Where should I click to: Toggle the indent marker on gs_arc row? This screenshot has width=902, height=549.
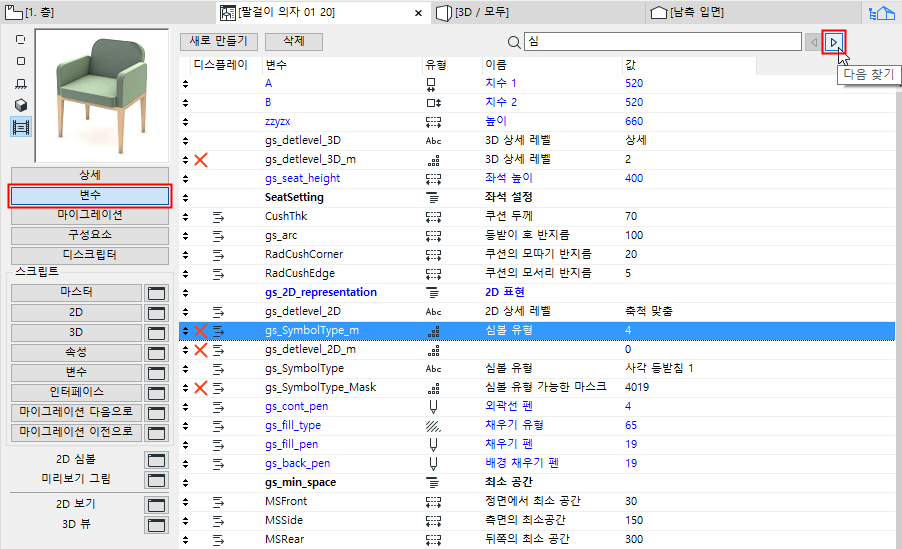(x=218, y=237)
